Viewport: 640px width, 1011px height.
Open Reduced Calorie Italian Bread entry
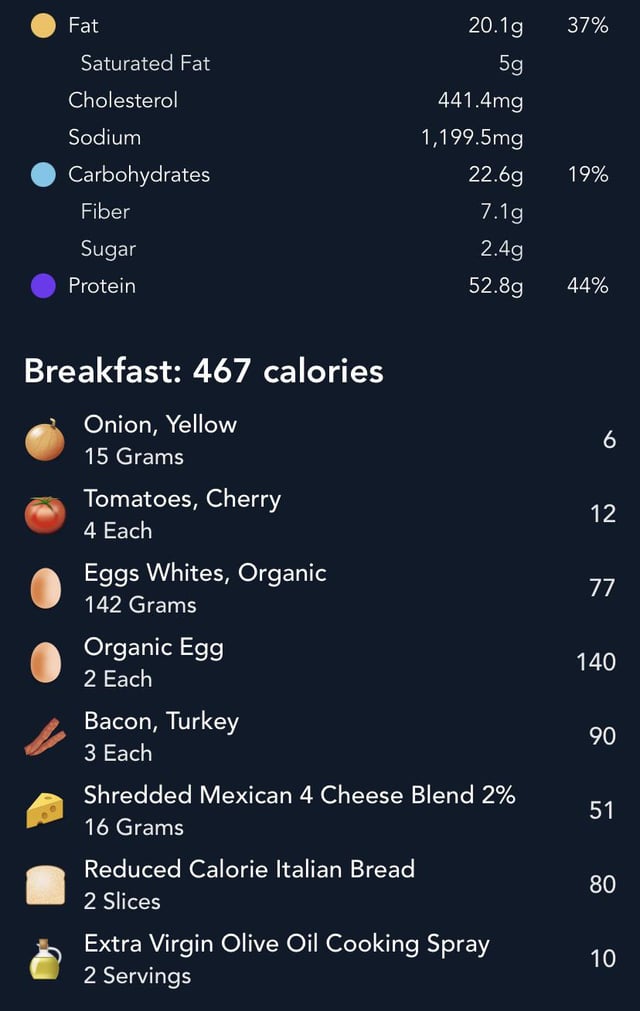click(x=320, y=885)
